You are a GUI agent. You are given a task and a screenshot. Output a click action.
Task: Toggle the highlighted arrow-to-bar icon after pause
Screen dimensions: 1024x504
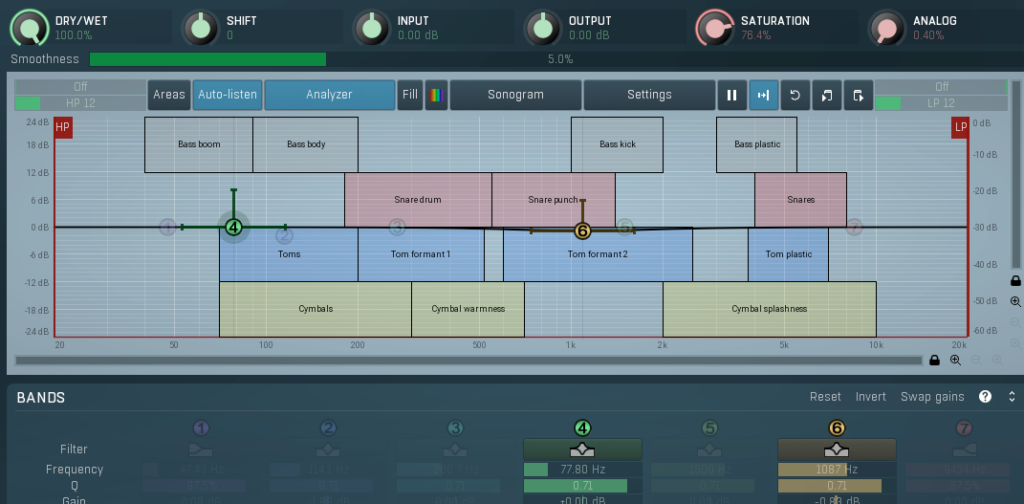click(763, 95)
